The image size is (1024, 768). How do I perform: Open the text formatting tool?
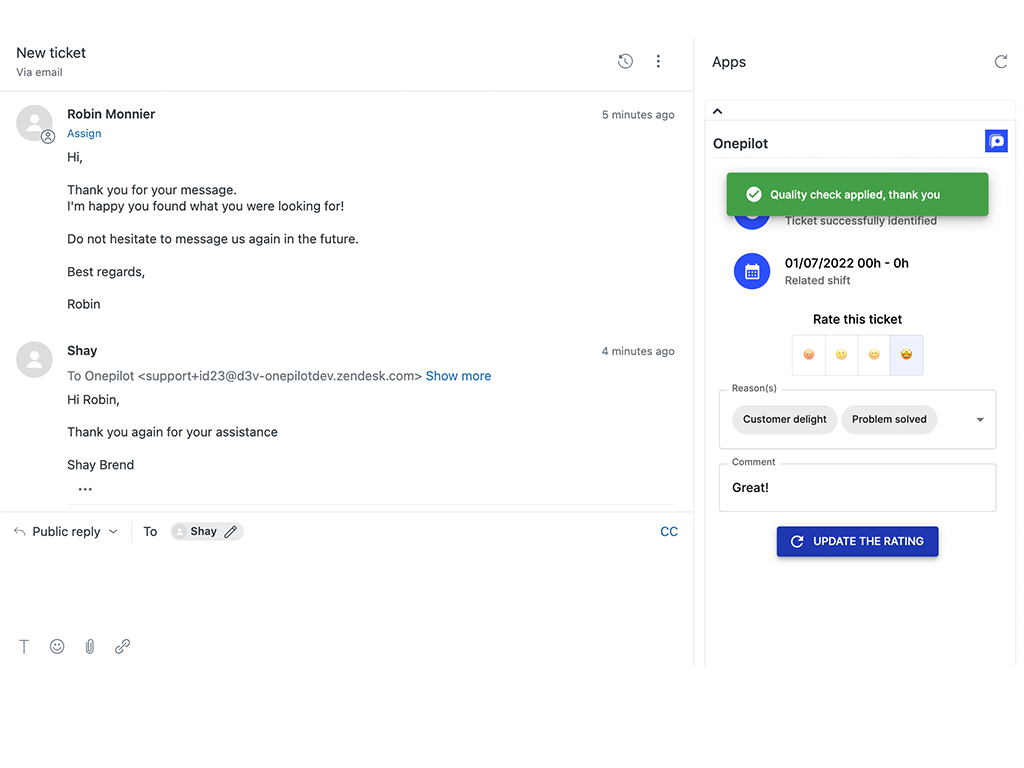pyautogui.click(x=24, y=647)
